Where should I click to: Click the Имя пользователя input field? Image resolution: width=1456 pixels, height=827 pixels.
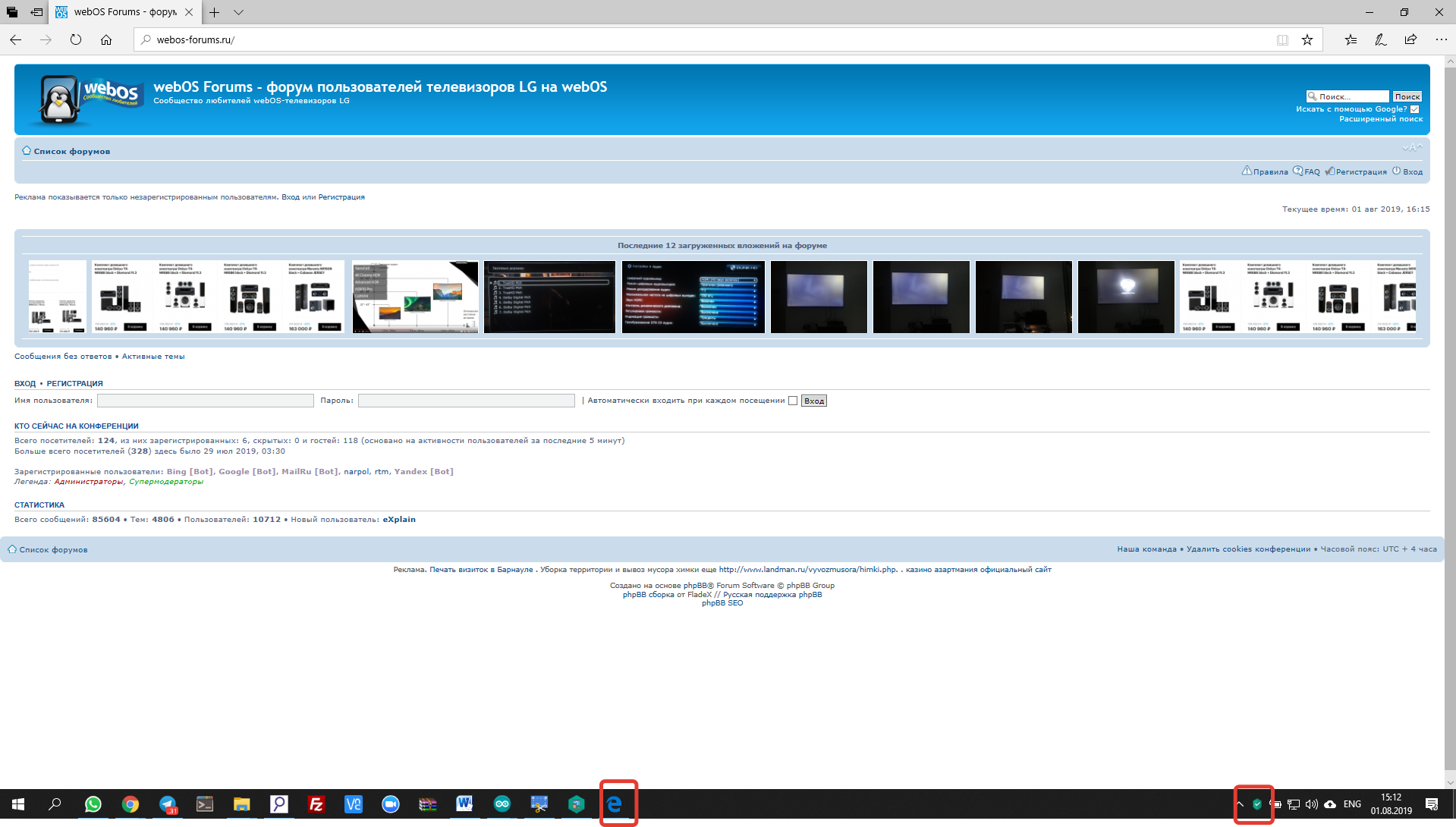click(x=205, y=401)
